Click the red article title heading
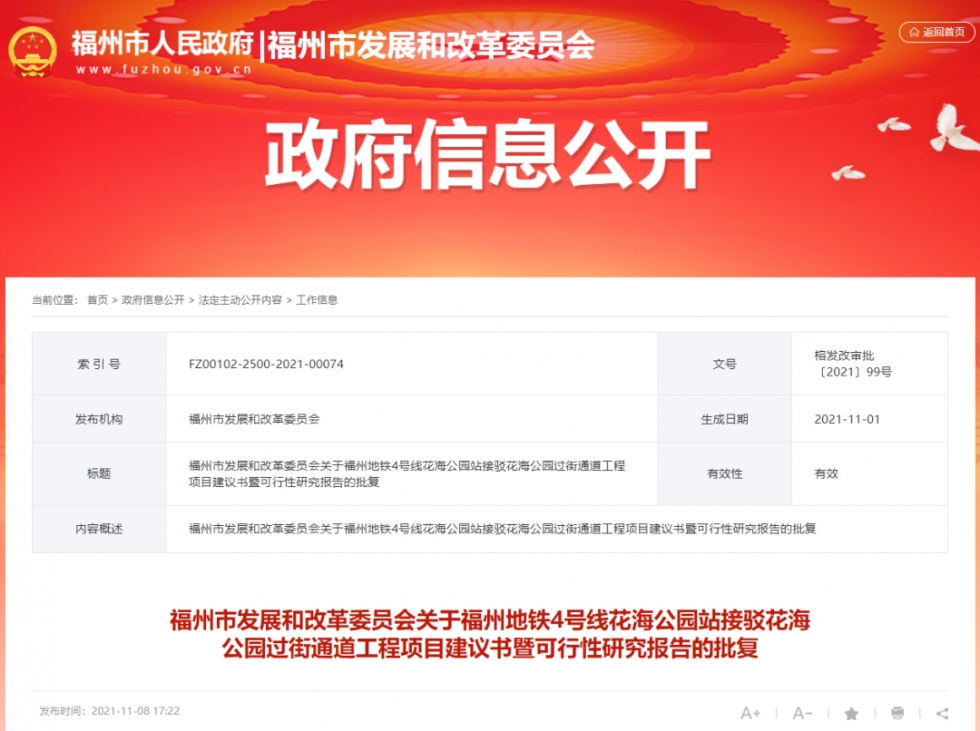 click(x=490, y=634)
